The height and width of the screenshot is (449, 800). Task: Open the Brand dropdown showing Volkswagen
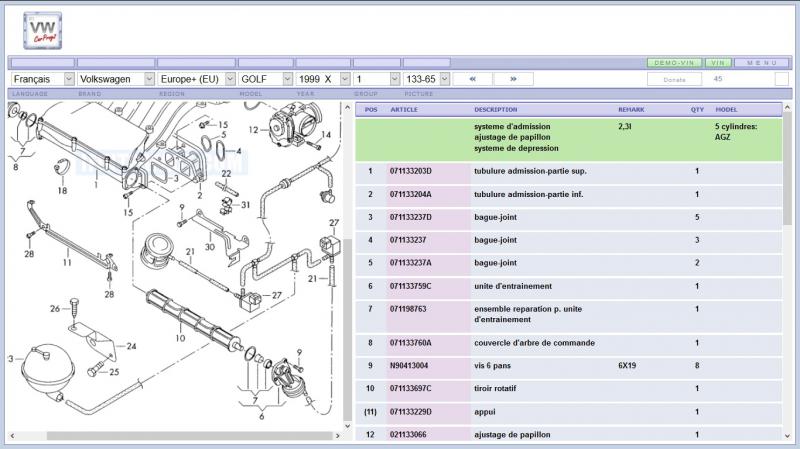116,79
